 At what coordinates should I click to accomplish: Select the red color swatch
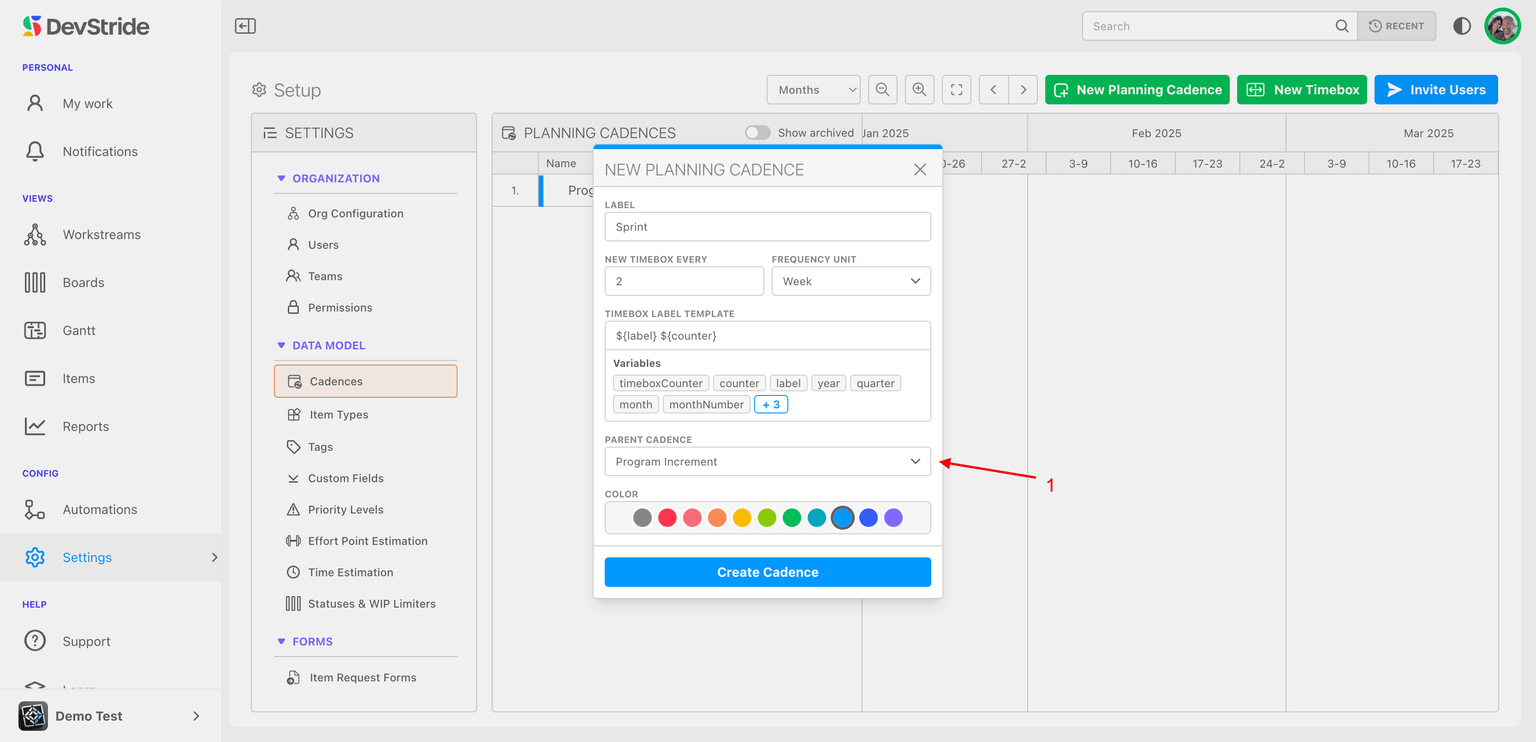click(667, 517)
